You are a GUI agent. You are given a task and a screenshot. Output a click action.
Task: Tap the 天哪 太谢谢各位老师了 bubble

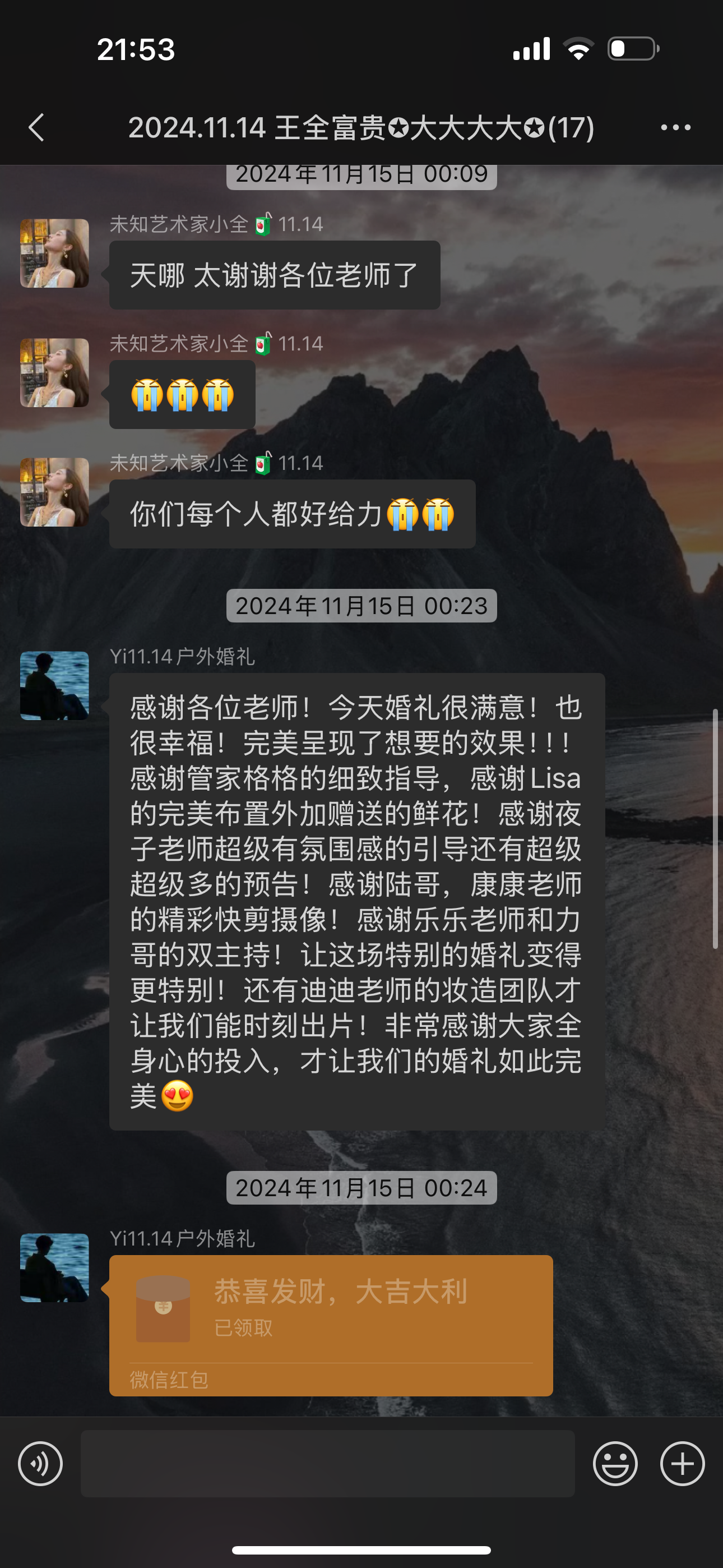(x=275, y=275)
